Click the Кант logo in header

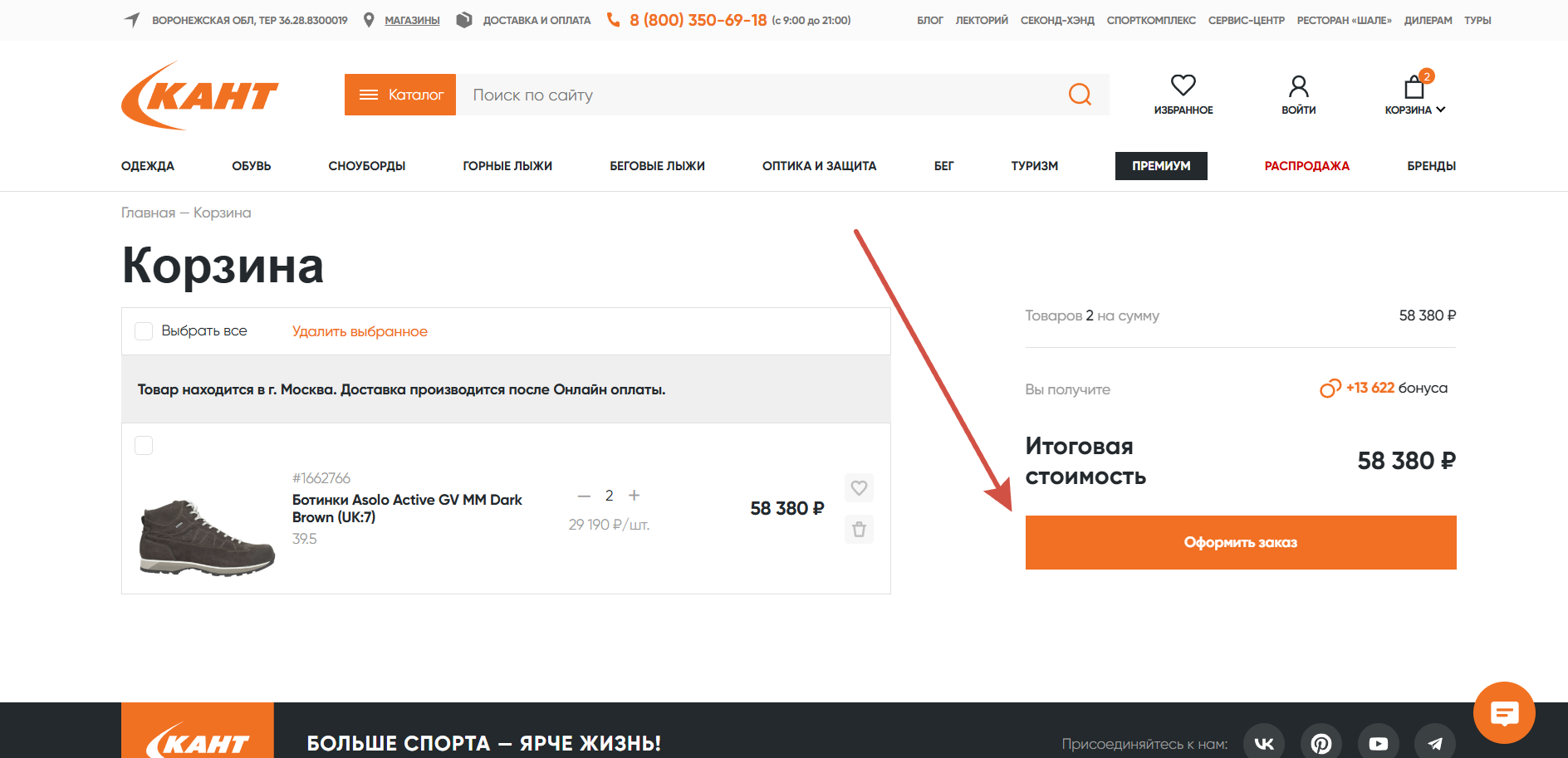click(x=200, y=95)
